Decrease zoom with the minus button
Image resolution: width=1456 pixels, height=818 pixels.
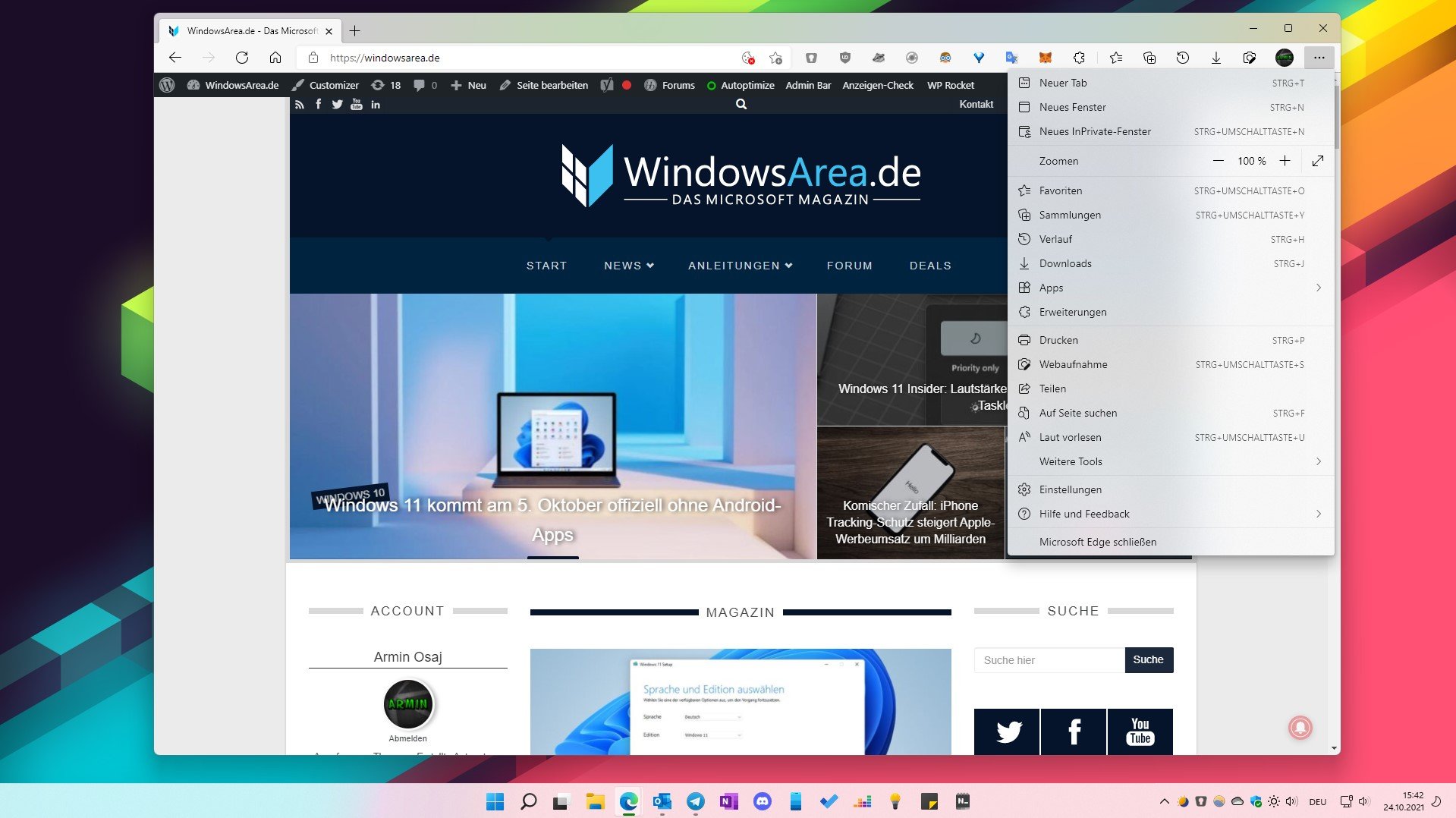point(1219,161)
